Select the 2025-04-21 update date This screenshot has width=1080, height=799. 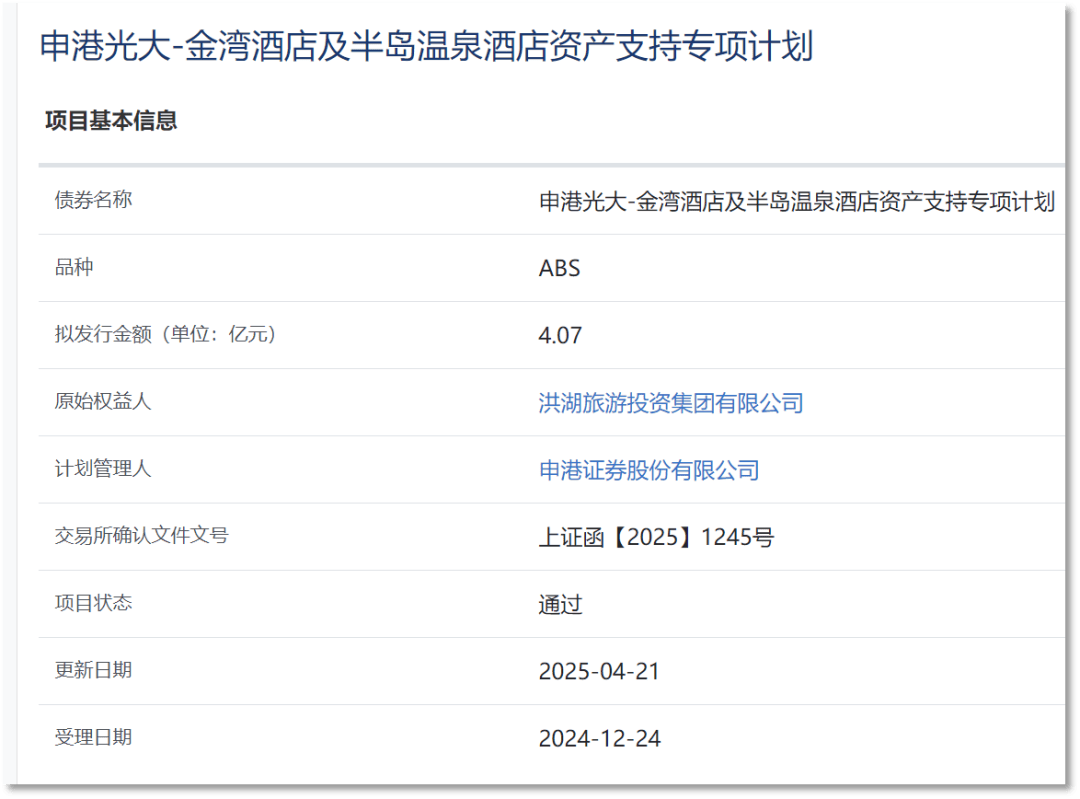tap(599, 672)
